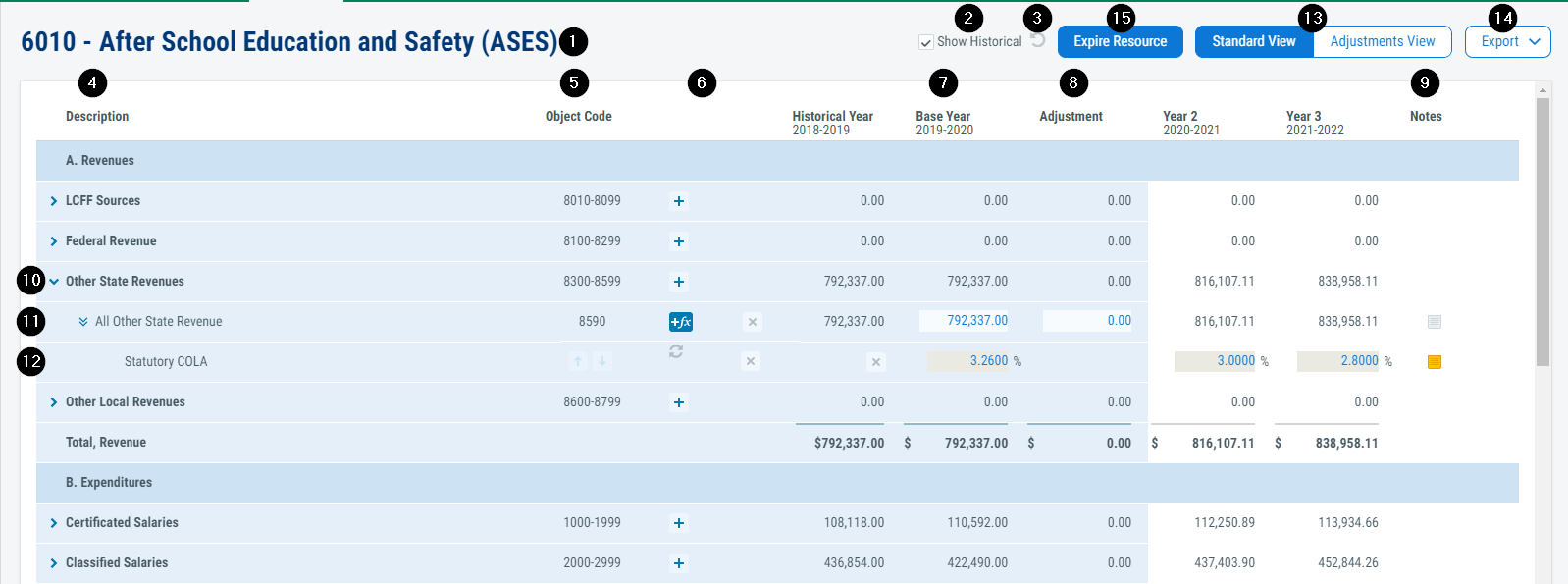Edit Statutory COLA base year 3.2600 percent
The image size is (1568, 584).
click(x=968, y=361)
